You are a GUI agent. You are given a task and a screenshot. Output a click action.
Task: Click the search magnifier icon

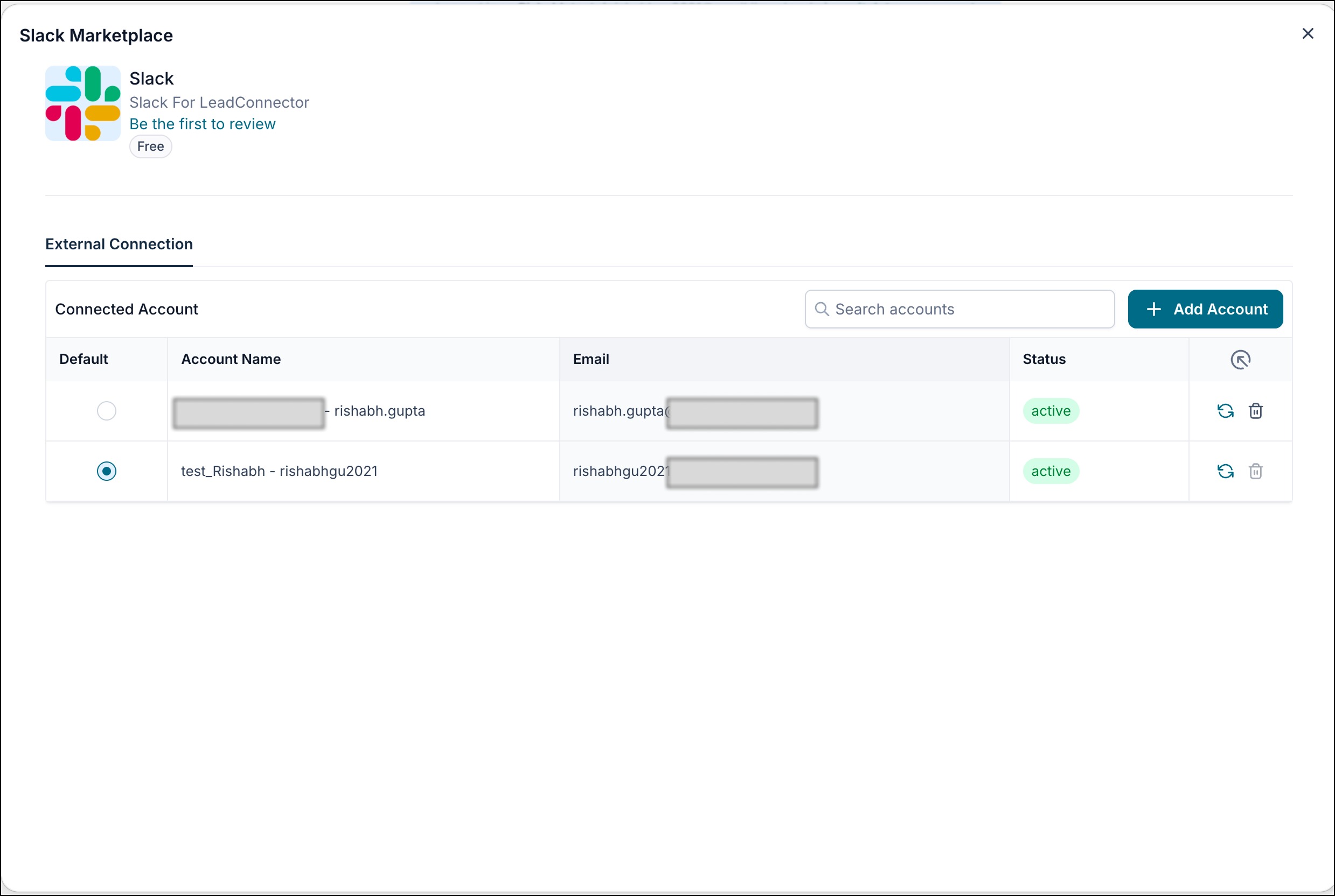(x=822, y=309)
